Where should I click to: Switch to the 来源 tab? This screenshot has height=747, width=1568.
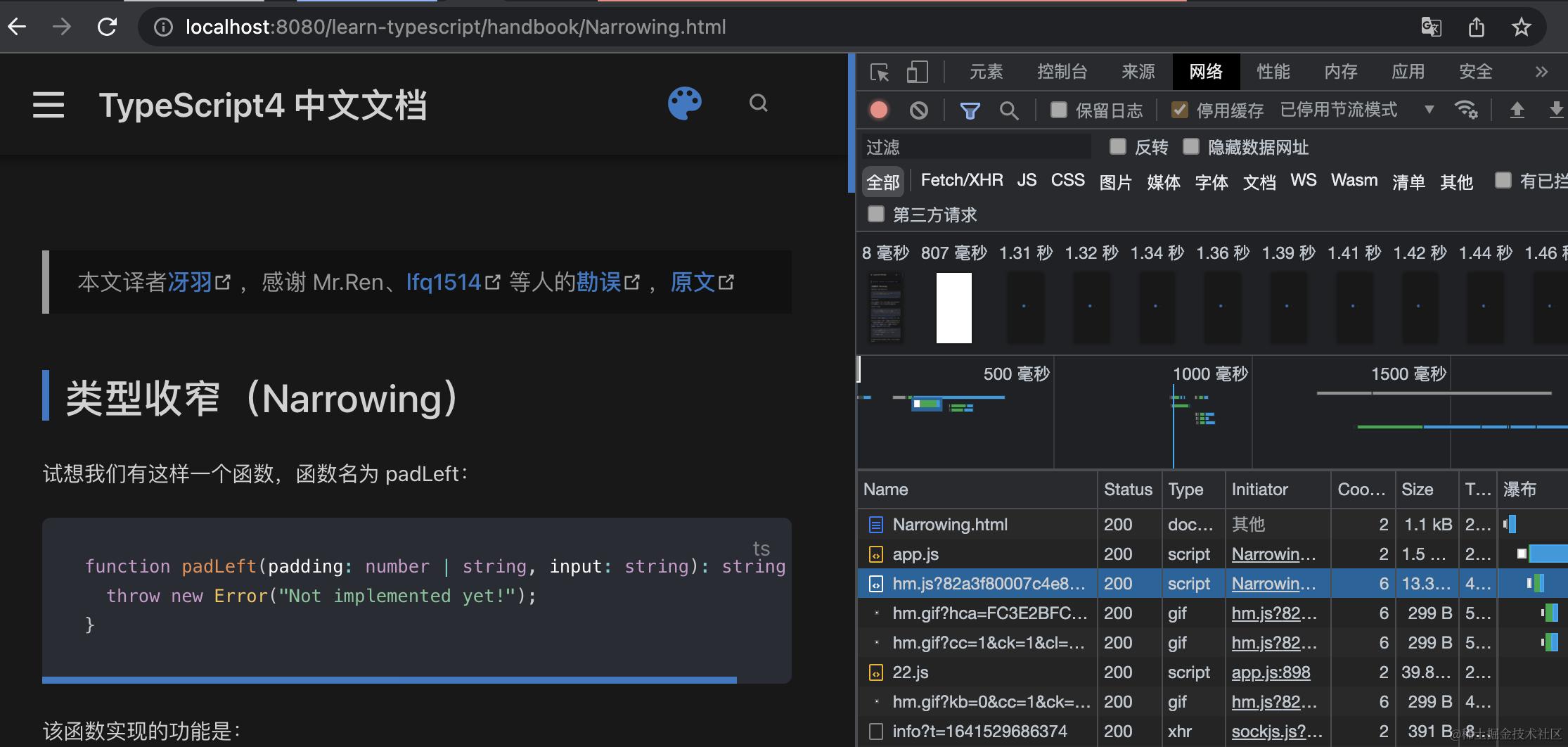pyautogui.click(x=1138, y=72)
